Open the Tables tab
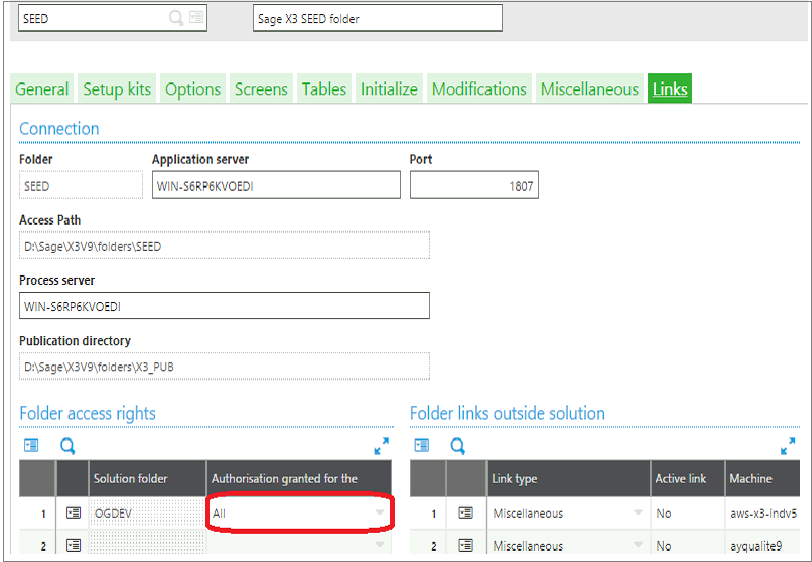 324,89
